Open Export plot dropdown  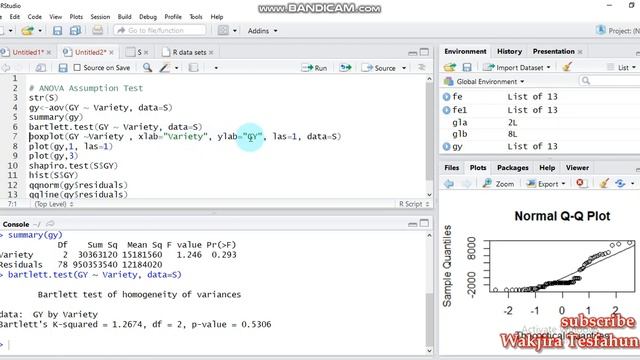pyautogui.click(x=546, y=184)
